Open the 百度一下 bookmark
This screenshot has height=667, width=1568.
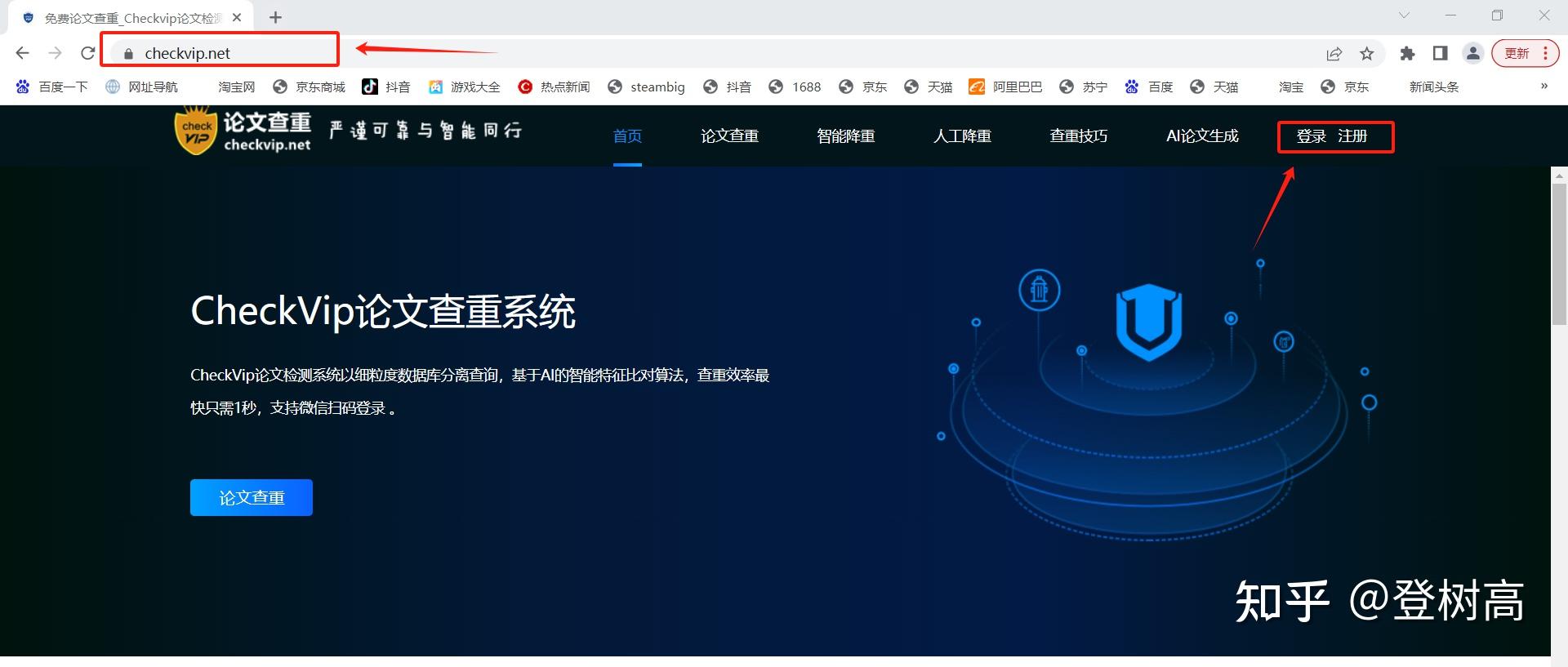[x=51, y=87]
